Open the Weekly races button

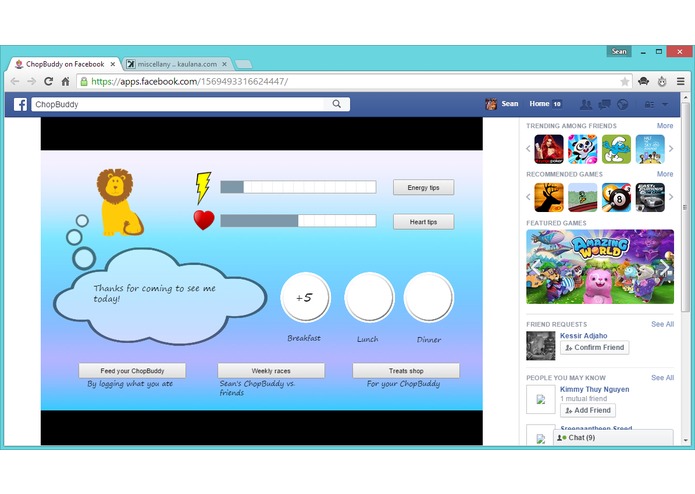coord(271,371)
